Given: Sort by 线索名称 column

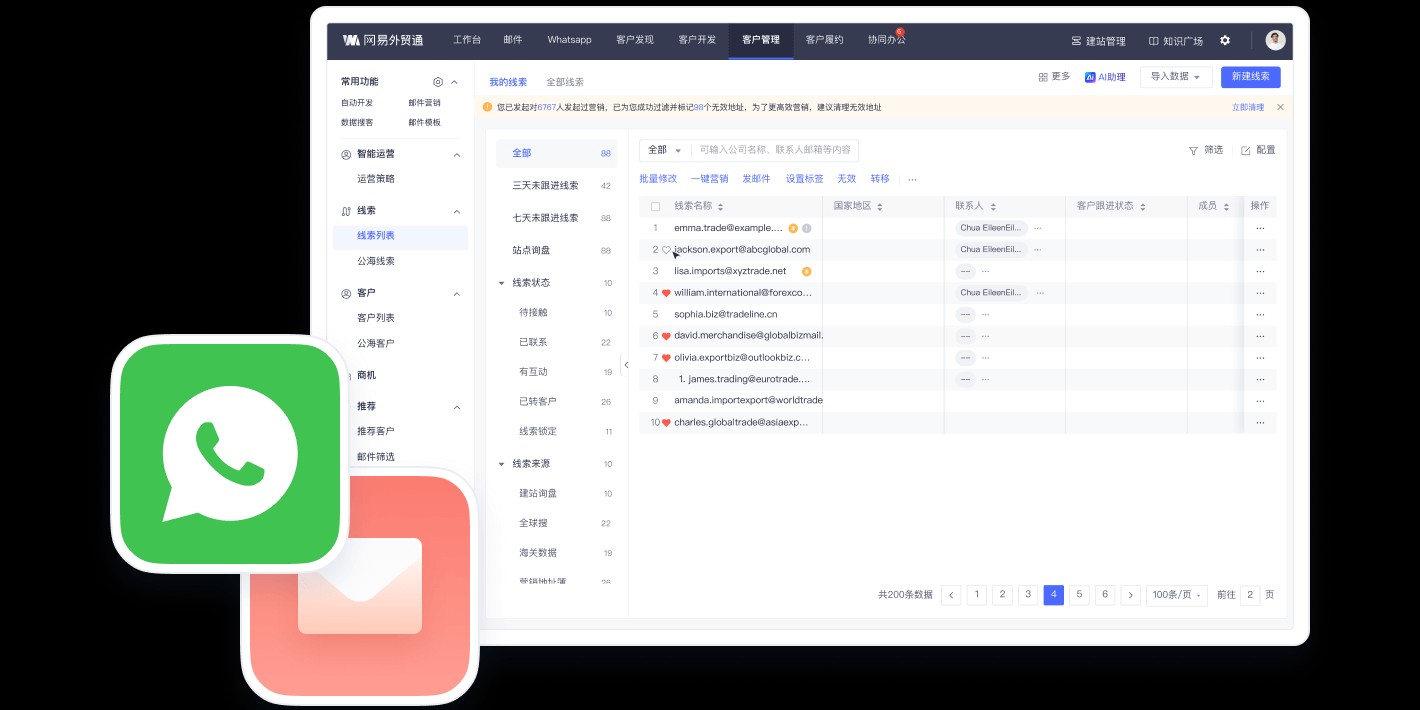Looking at the screenshot, I should point(720,206).
